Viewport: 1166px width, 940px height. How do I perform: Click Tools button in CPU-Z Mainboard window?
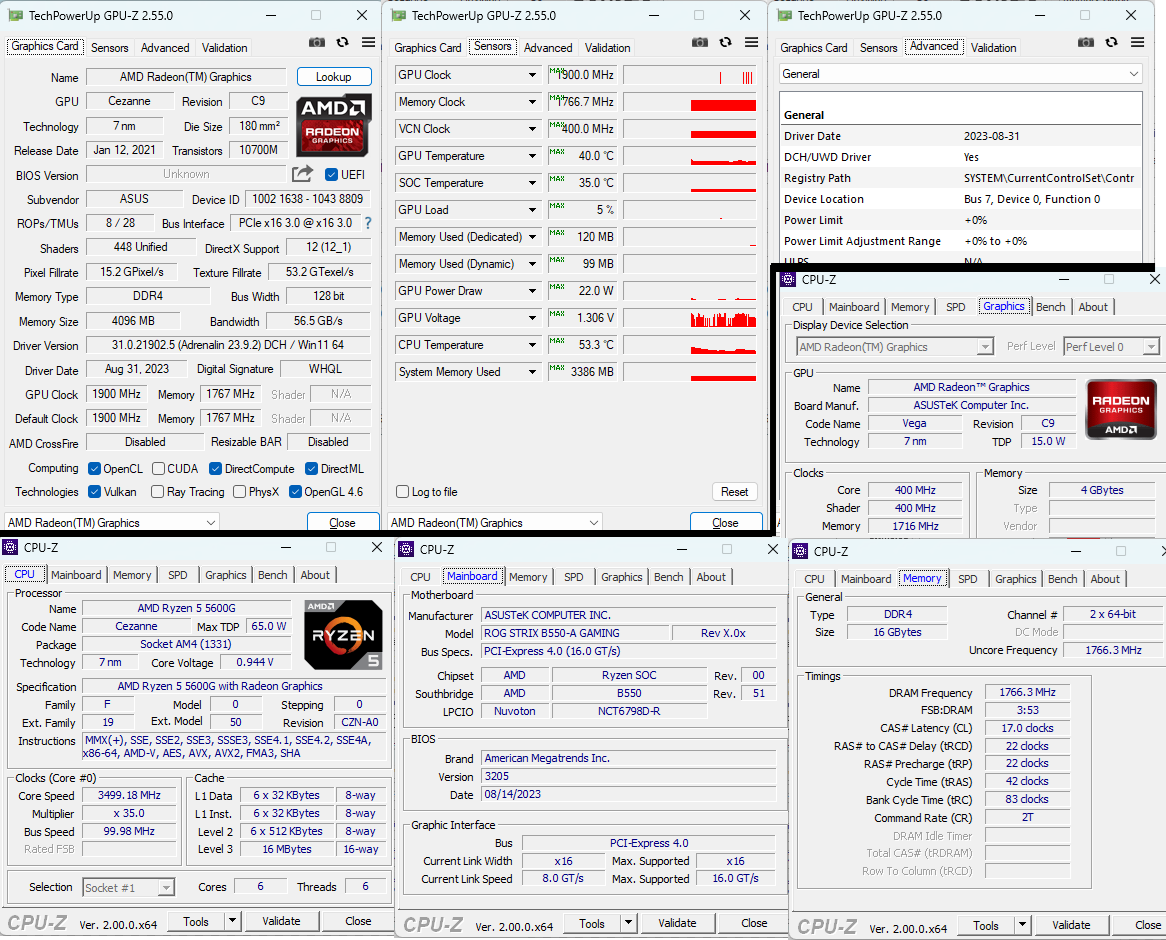tap(592, 924)
